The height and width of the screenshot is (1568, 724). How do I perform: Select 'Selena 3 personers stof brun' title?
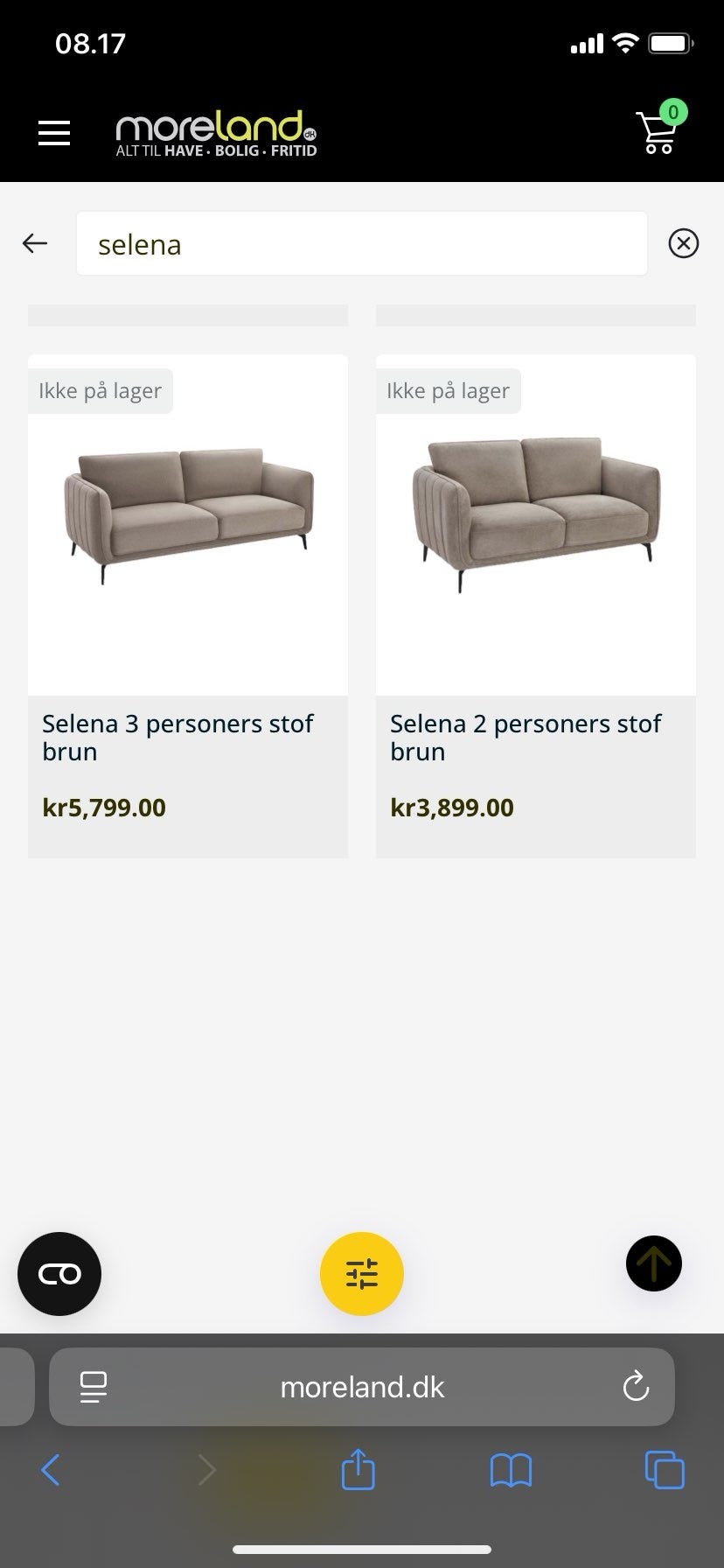click(x=178, y=738)
